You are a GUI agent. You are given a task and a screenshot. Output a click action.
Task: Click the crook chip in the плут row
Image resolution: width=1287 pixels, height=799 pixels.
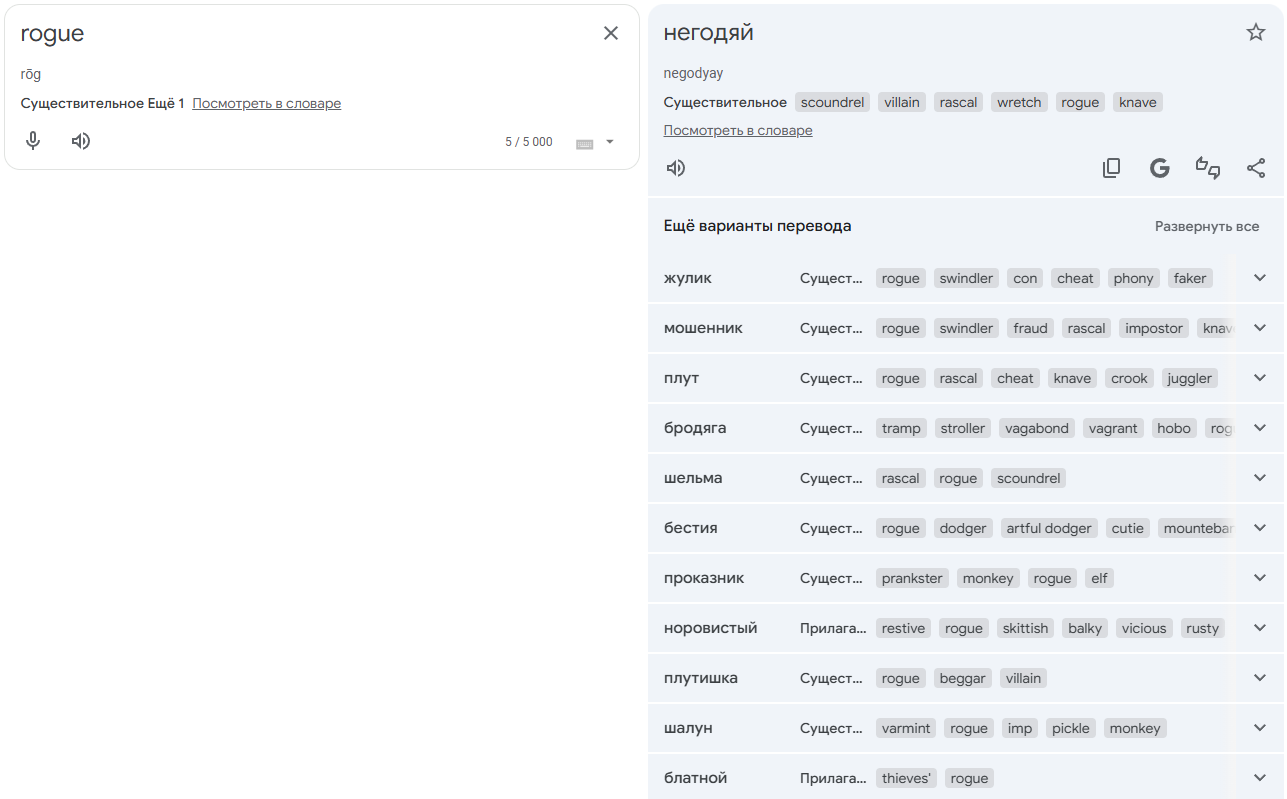[x=1129, y=378]
